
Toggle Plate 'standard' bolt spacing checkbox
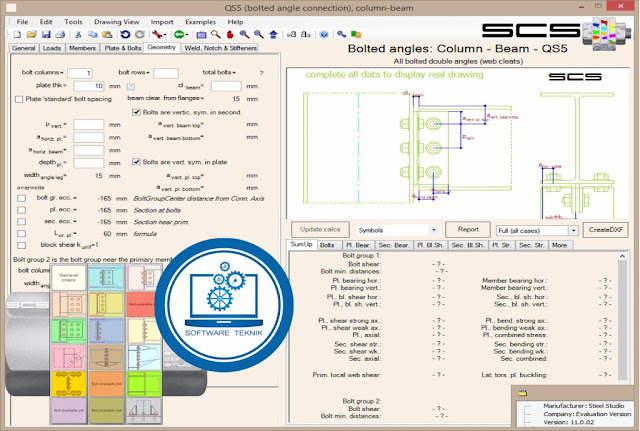(19, 99)
